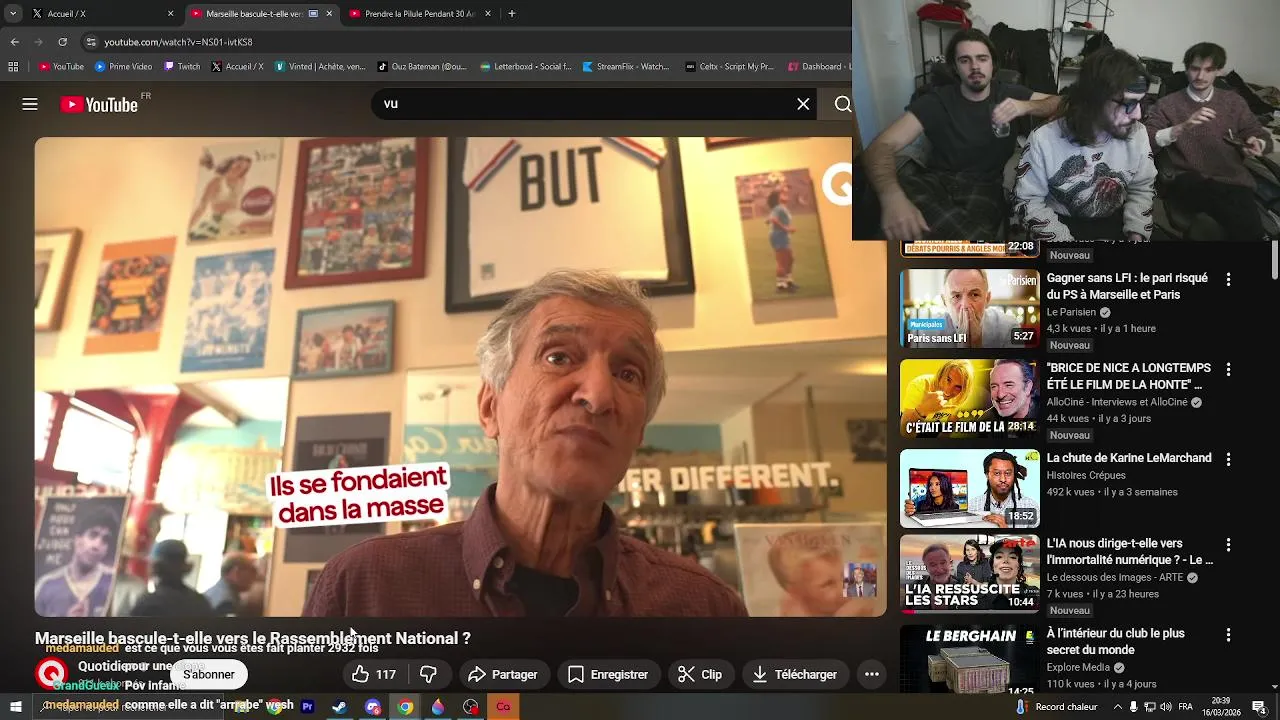Subscribe with the S'abonner button
This screenshot has height=720, width=1280.
click(209, 675)
